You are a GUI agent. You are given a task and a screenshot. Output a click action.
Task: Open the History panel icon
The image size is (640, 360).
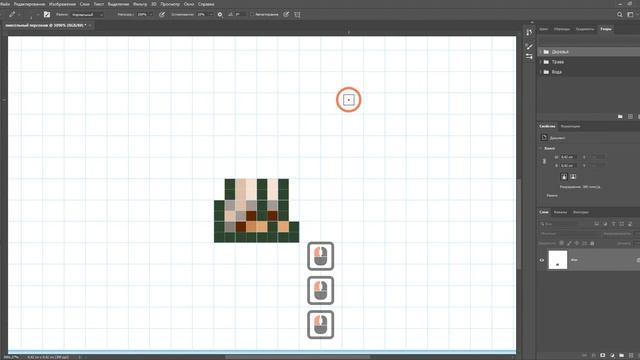529,32
